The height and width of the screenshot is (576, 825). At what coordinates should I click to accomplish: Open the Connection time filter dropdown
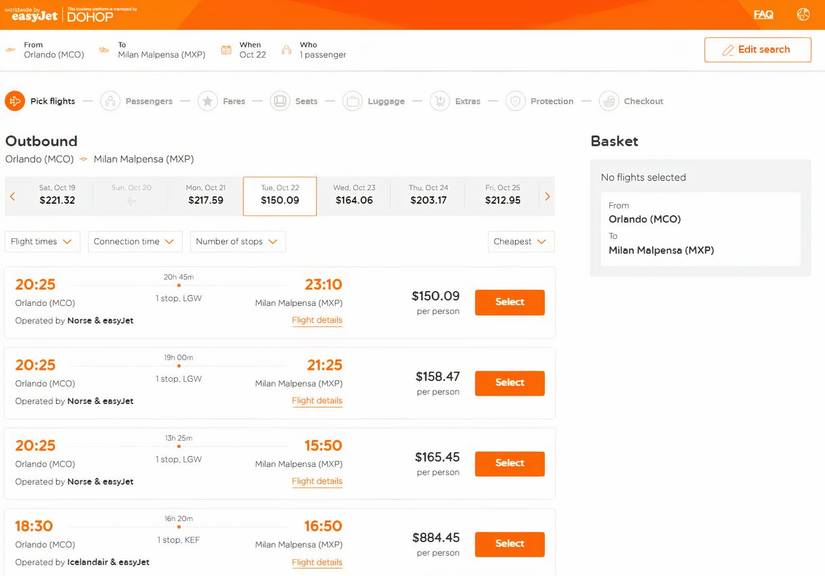[x=135, y=241]
